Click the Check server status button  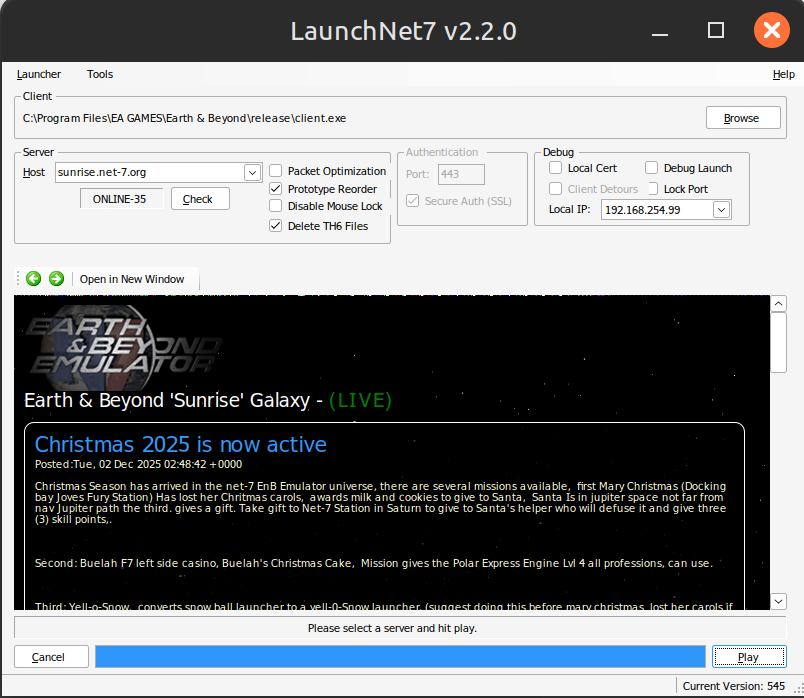click(x=200, y=199)
